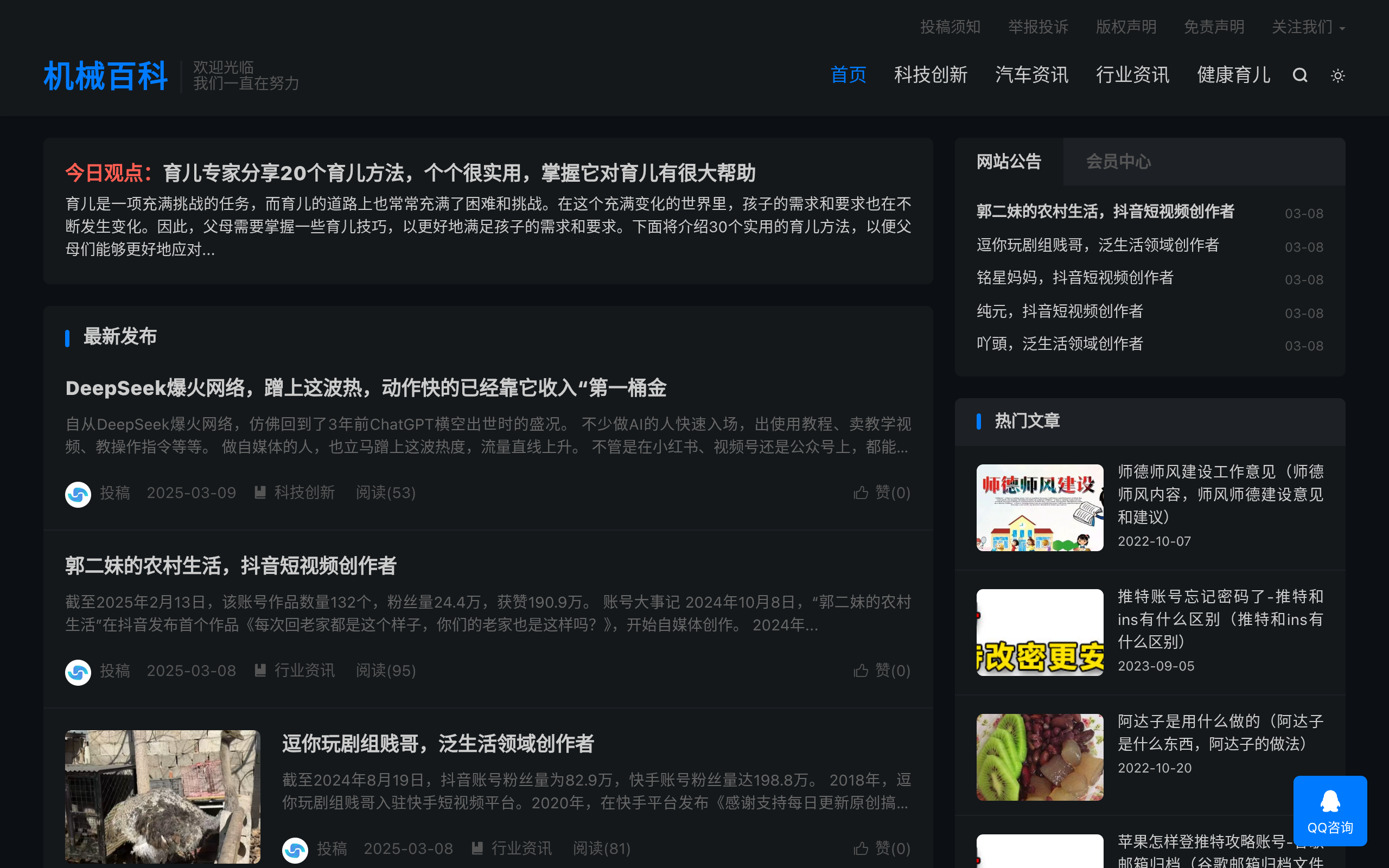This screenshot has height=868, width=1389.
Task: Open announcement 逗你玩剧组贱哥，泛生活领域创作者
Action: coord(1098,246)
